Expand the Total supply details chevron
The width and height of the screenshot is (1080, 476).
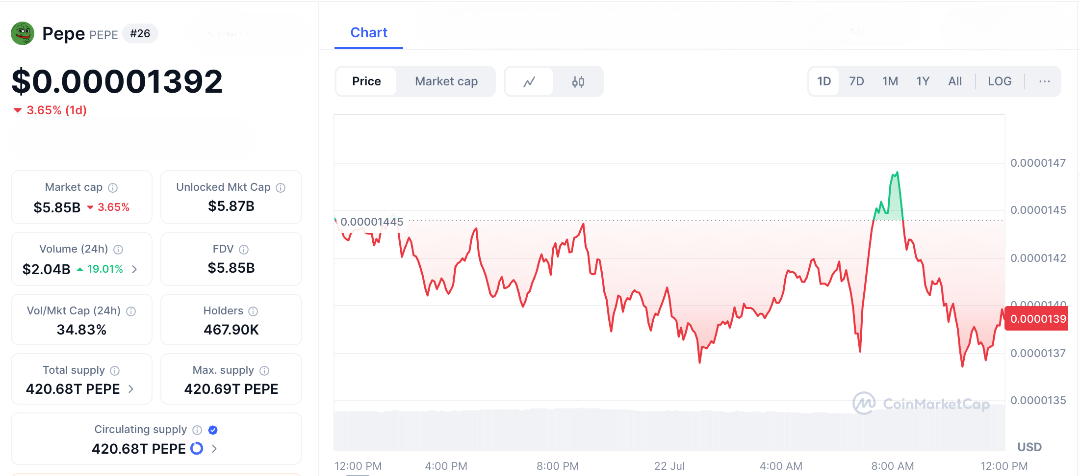pyautogui.click(x=131, y=389)
